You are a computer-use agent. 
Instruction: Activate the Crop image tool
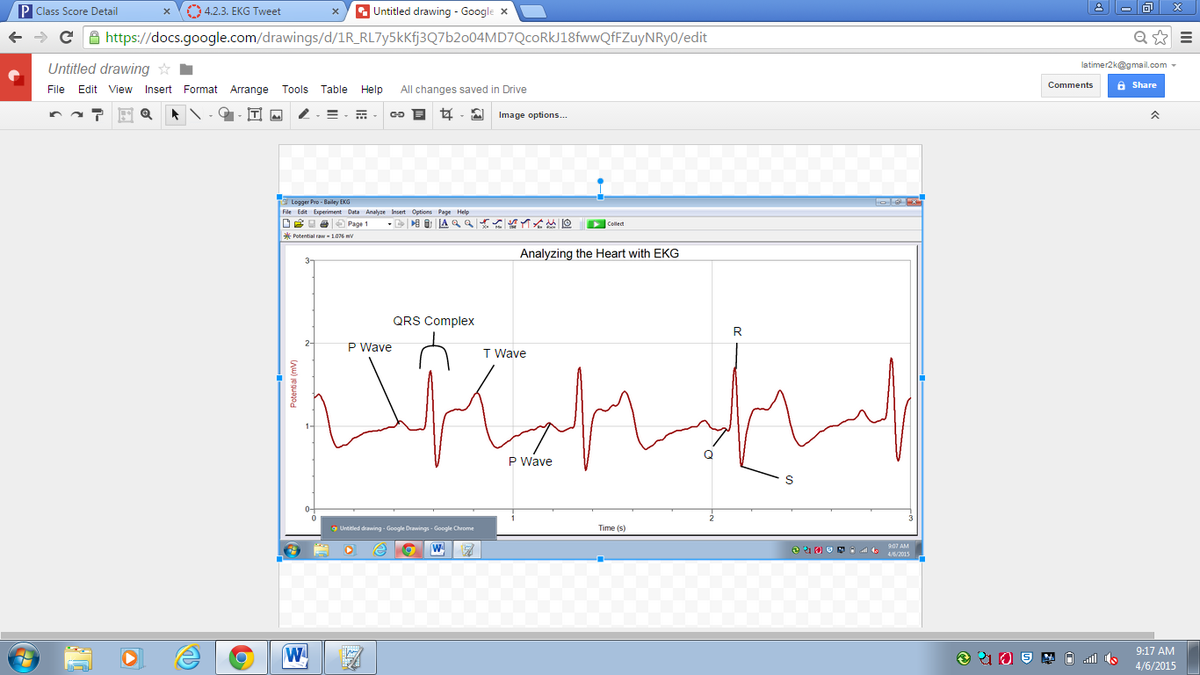pos(446,115)
